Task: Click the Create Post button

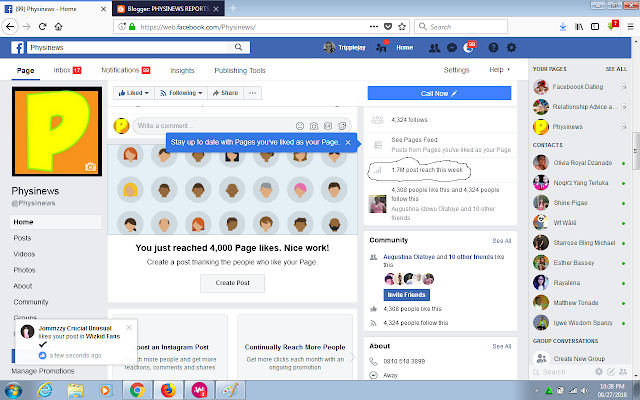Action: pos(232,283)
